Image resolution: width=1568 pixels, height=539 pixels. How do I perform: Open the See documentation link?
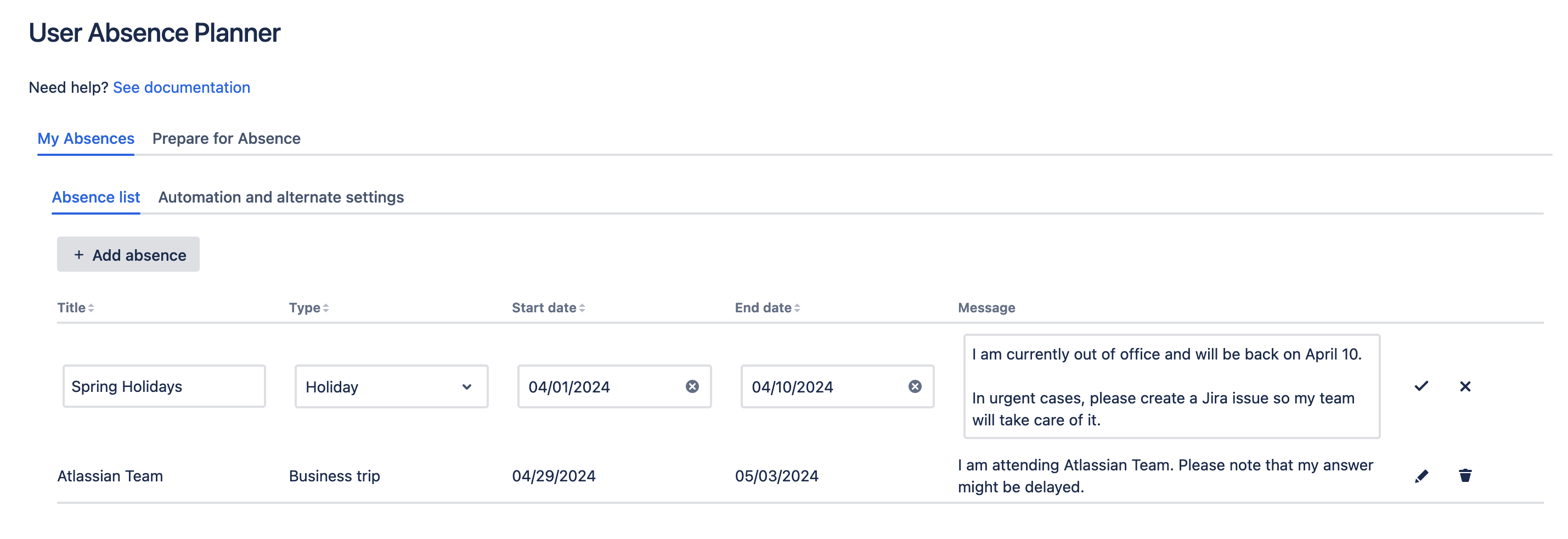(182, 87)
